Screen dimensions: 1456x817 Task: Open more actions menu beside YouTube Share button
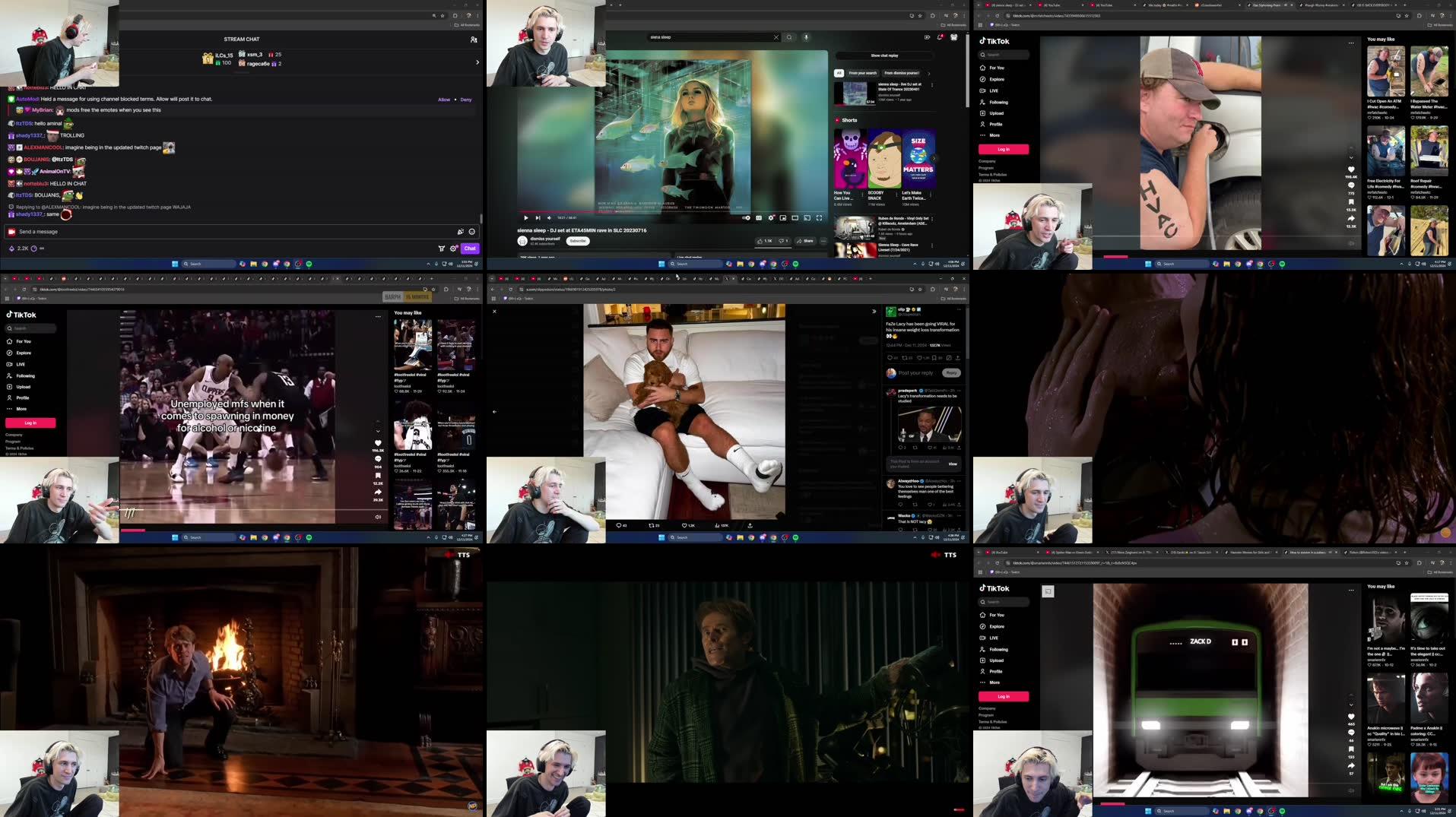(823, 241)
